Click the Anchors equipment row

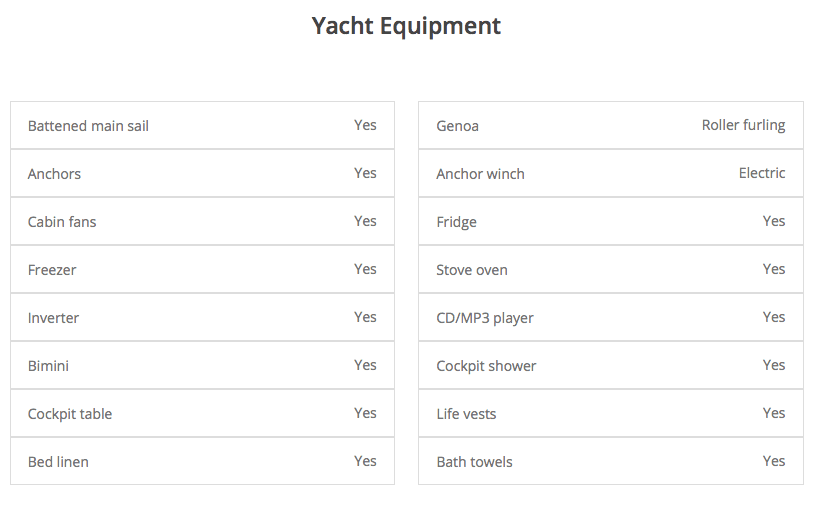202,173
